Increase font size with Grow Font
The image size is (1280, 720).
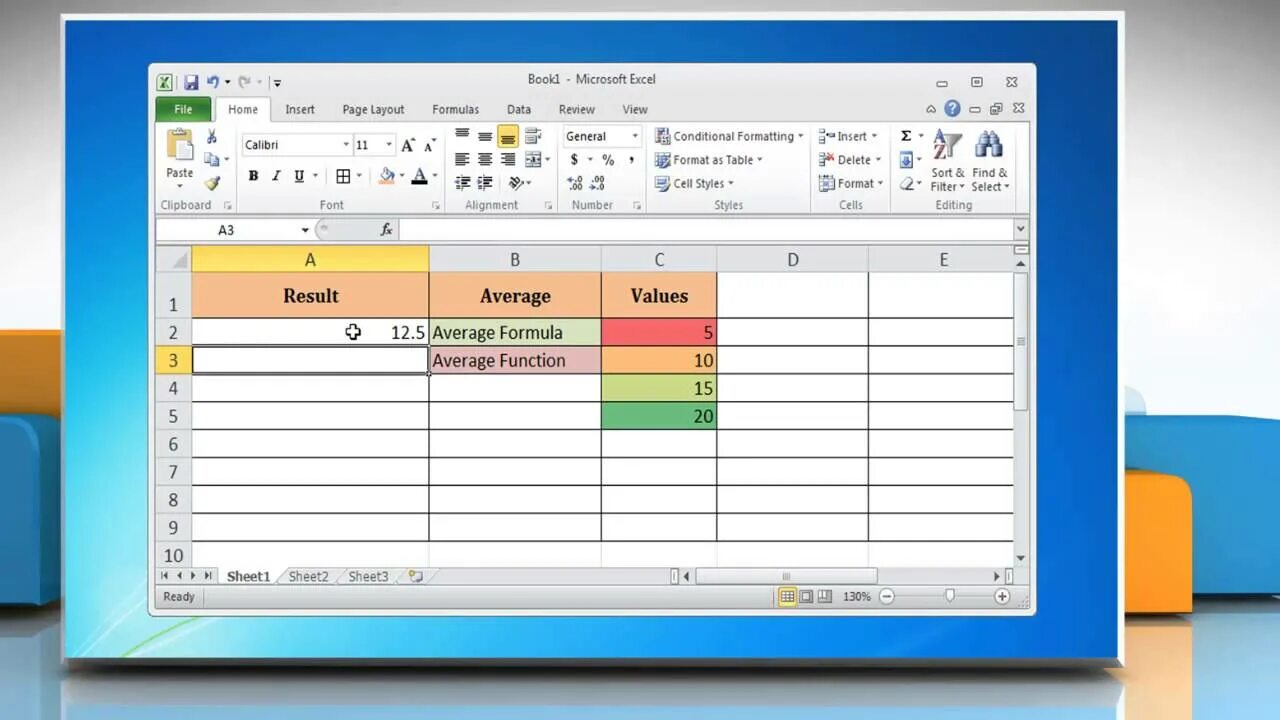pos(408,145)
